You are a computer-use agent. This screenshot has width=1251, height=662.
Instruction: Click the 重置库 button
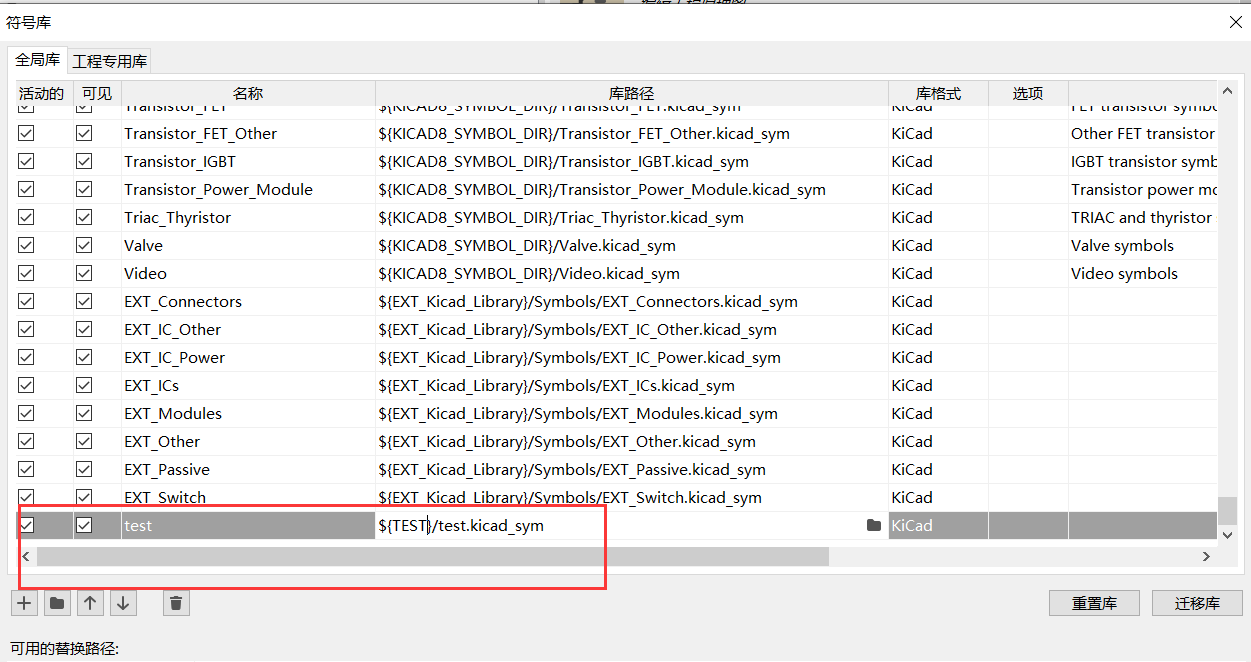(x=1094, y=603)
